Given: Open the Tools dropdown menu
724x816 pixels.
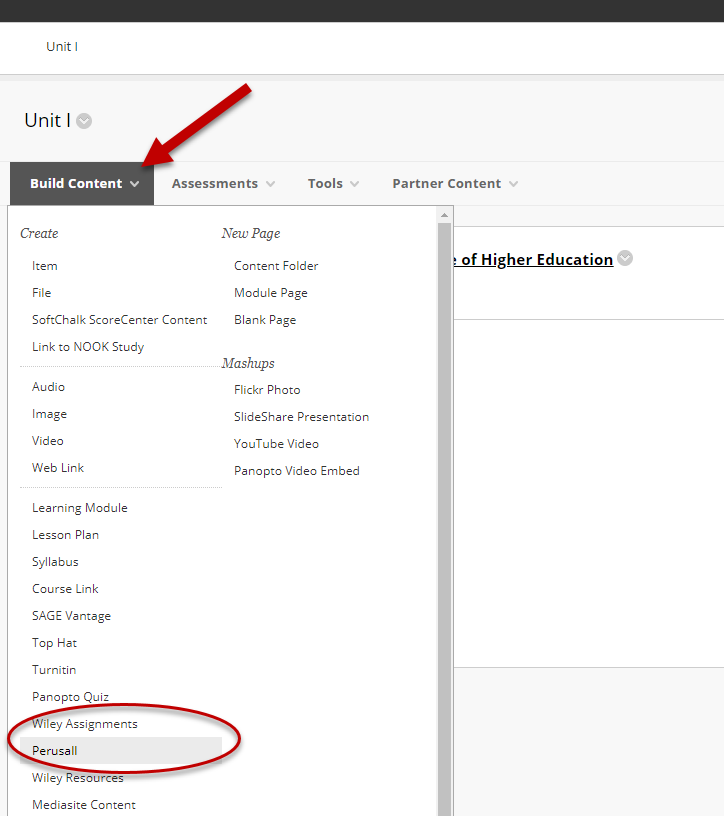Looking at the screenshot, I should pyautogui.click(x=333, y=184).
